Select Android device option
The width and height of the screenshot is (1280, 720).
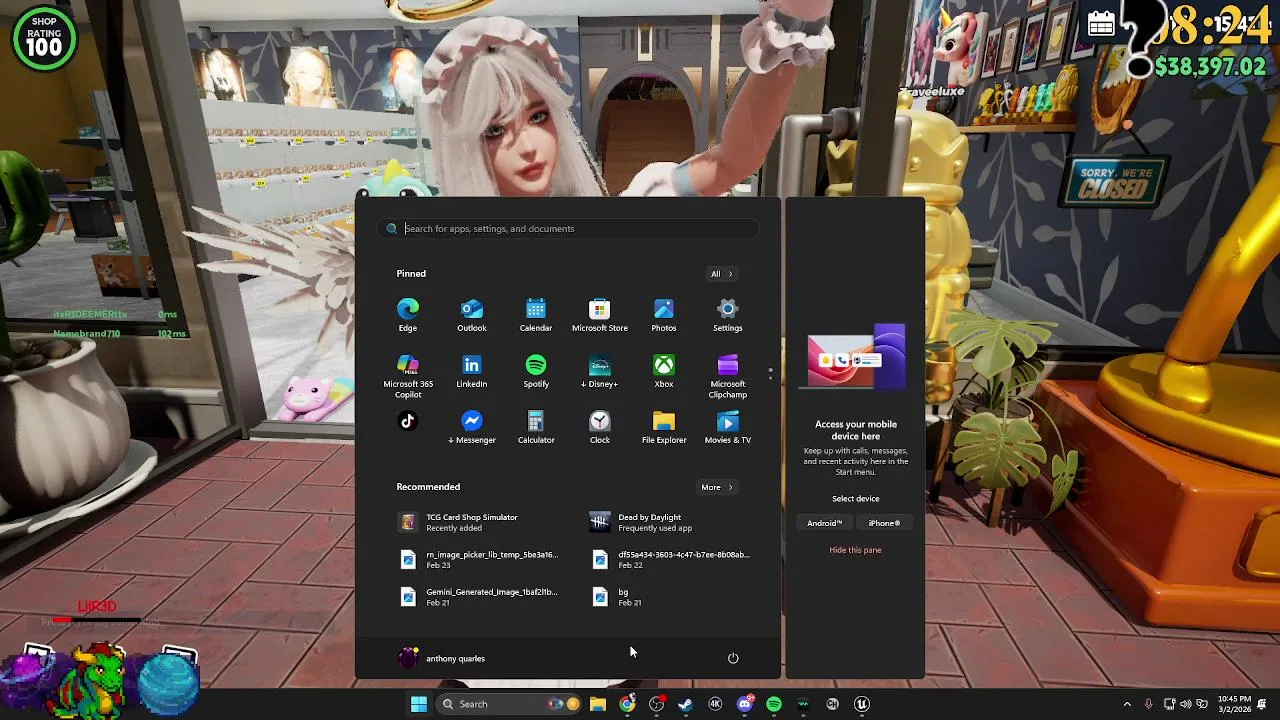point(825,523)
